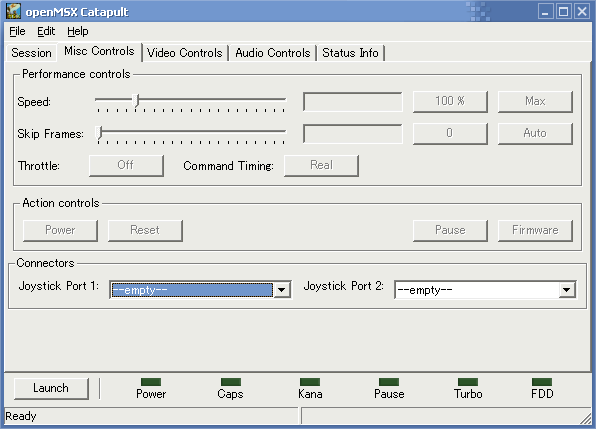596x429 pixels.
Task: Open Joystick Port 1 dropdown arrow
Action: [x=282, y=290]
